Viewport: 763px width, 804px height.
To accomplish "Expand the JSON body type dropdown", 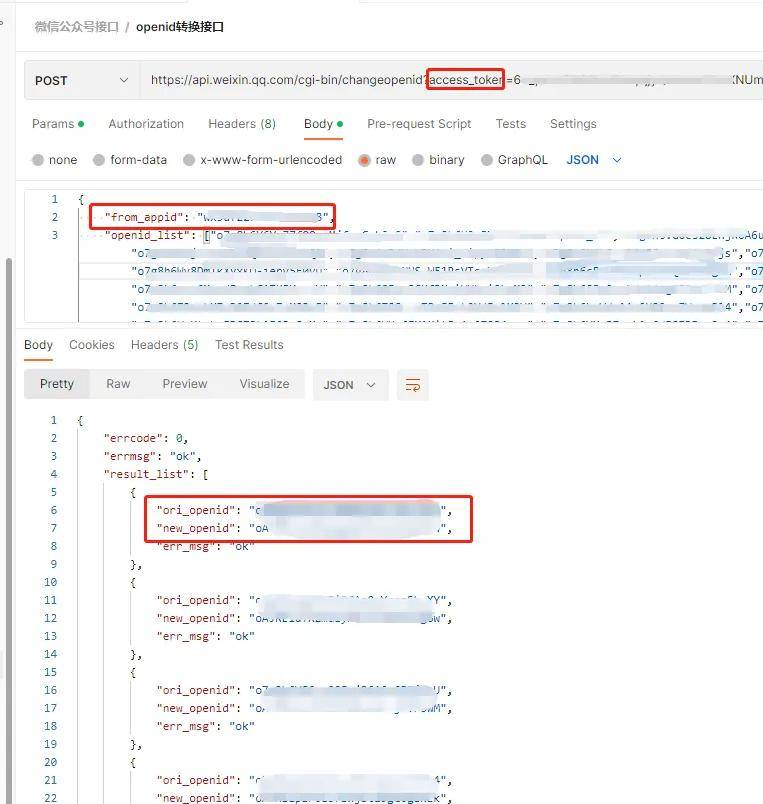I will [x=594, y=160].
